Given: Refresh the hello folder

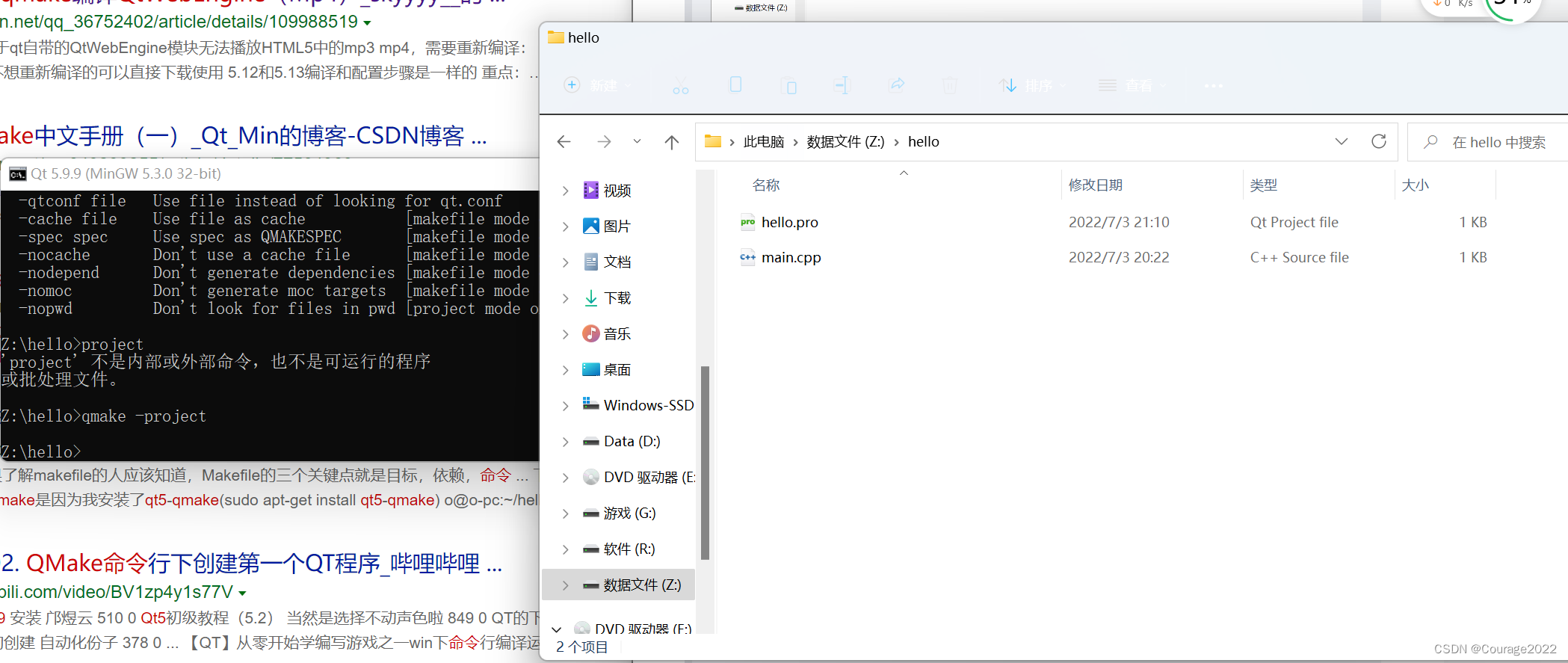Looking at the screenshot, I should (1379, 141).
